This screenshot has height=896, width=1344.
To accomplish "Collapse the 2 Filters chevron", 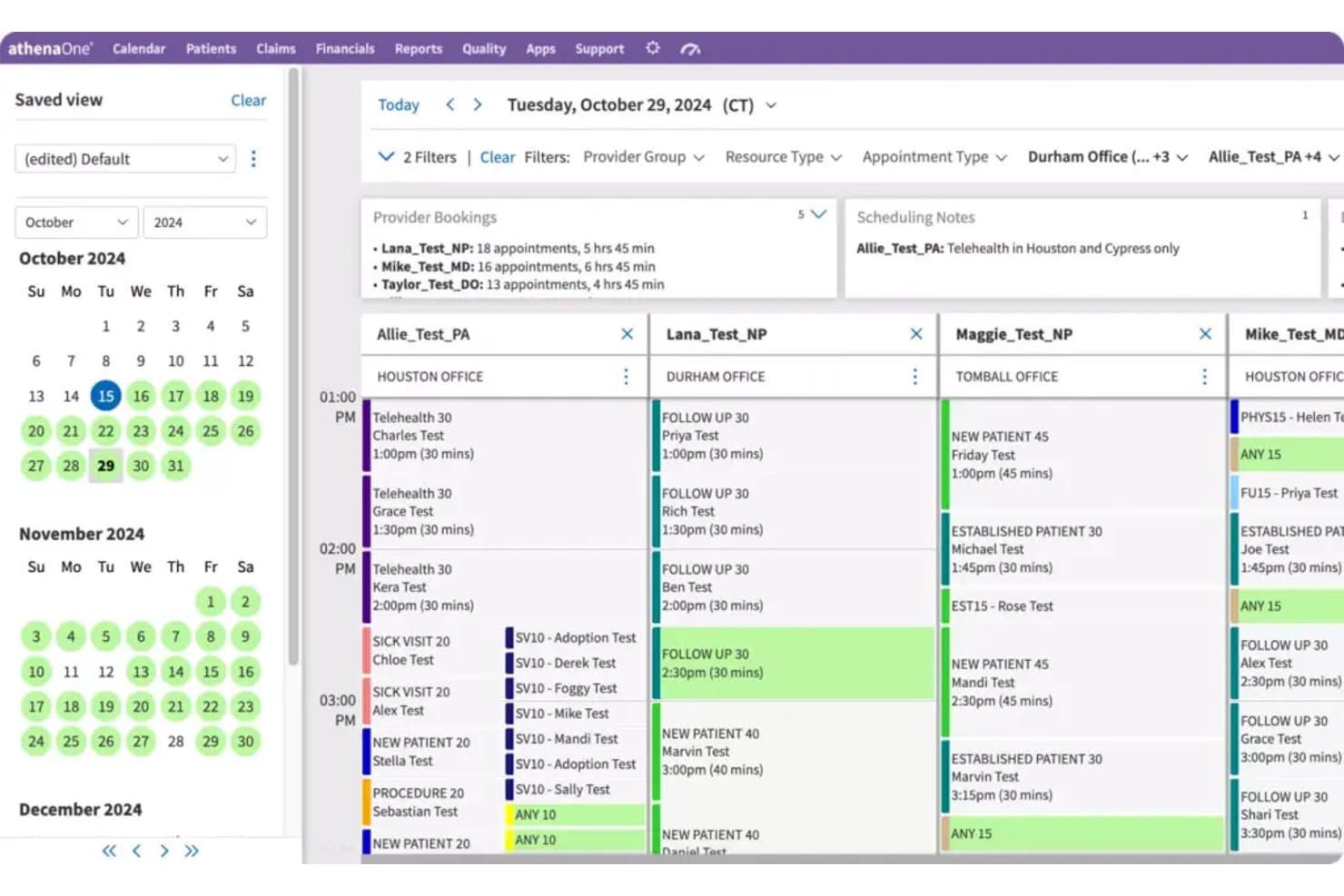I will pos(386,156).
